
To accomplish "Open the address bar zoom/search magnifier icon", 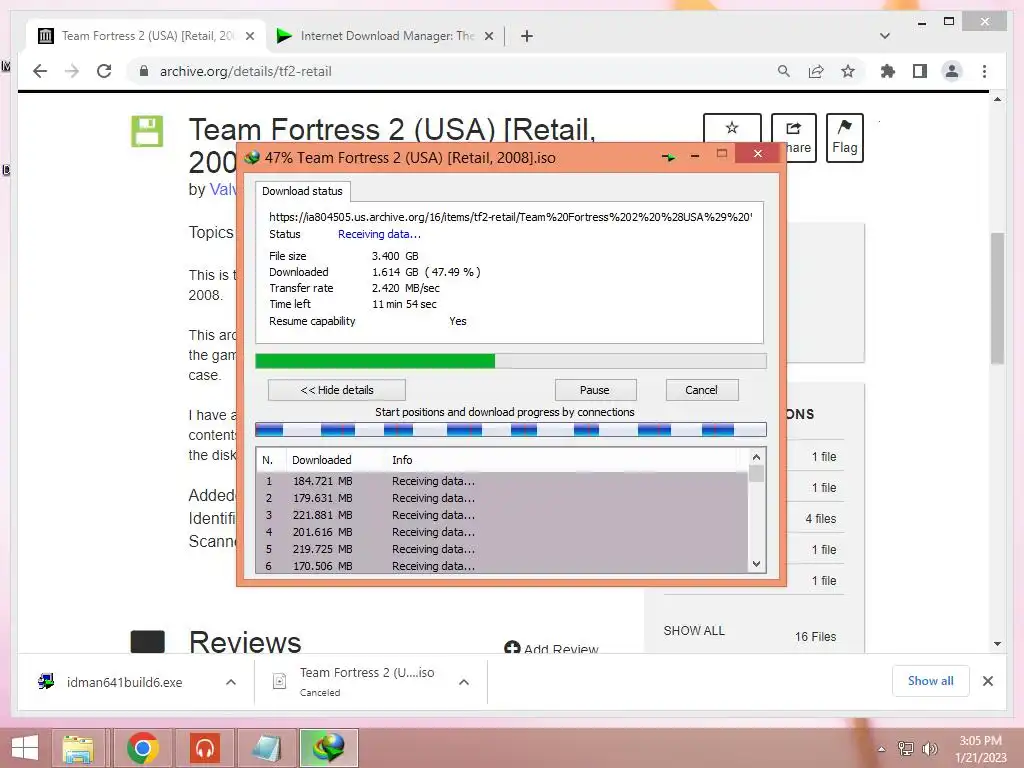I will (x=784, y=71).
